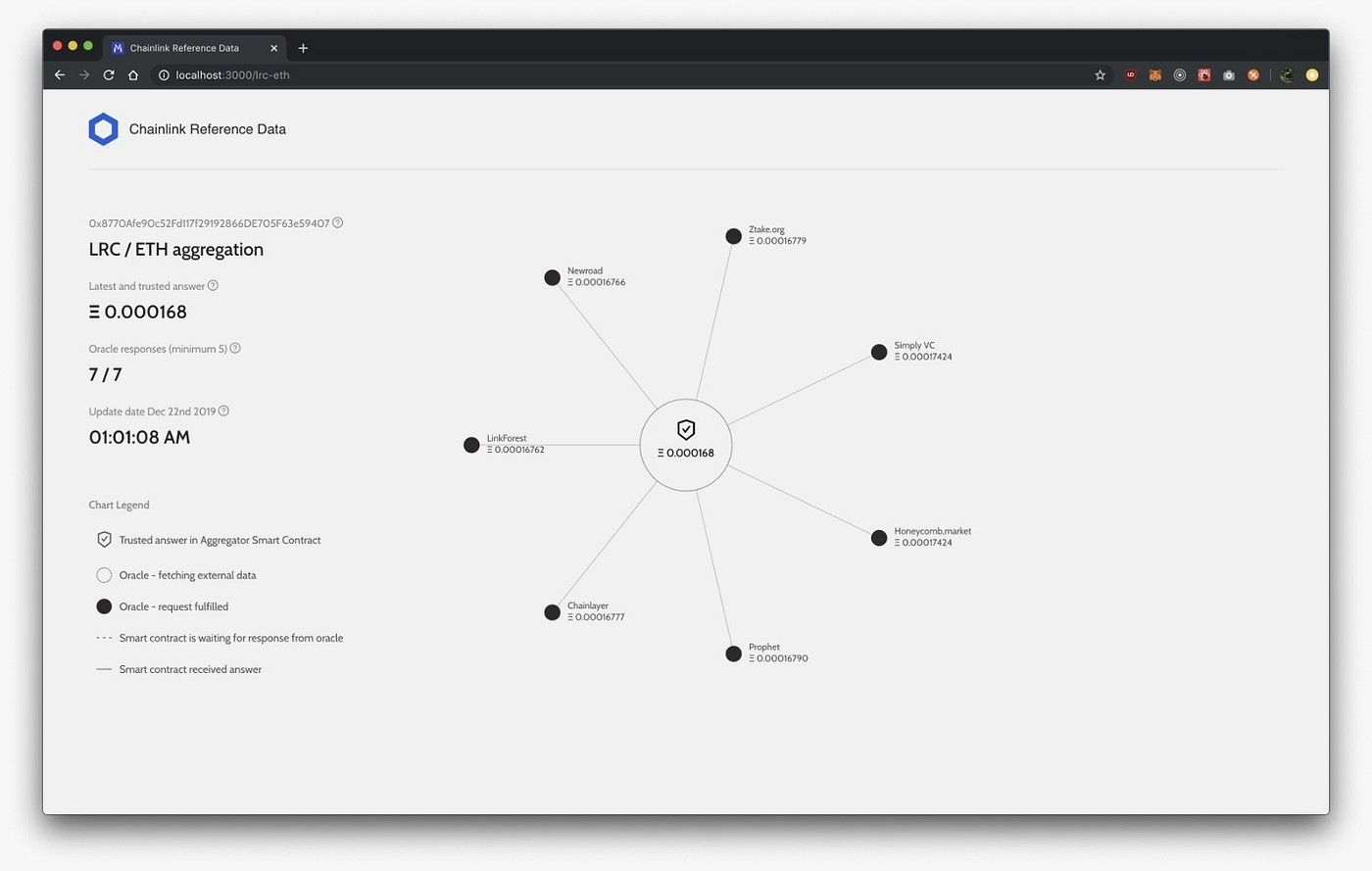Open the MetaMask extension
The height and width of the screenshot is (871, 1372).
[1154, 74]
